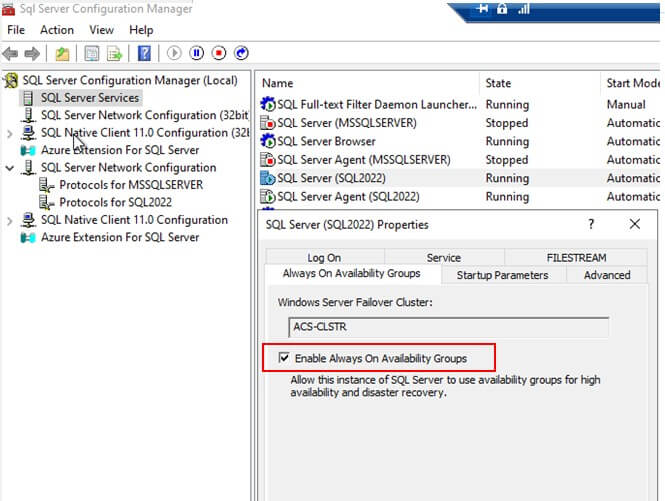Click the Protocols for SQL2022 icon
Viewport: 665px width, 501px height.
[x=46, y=203]
